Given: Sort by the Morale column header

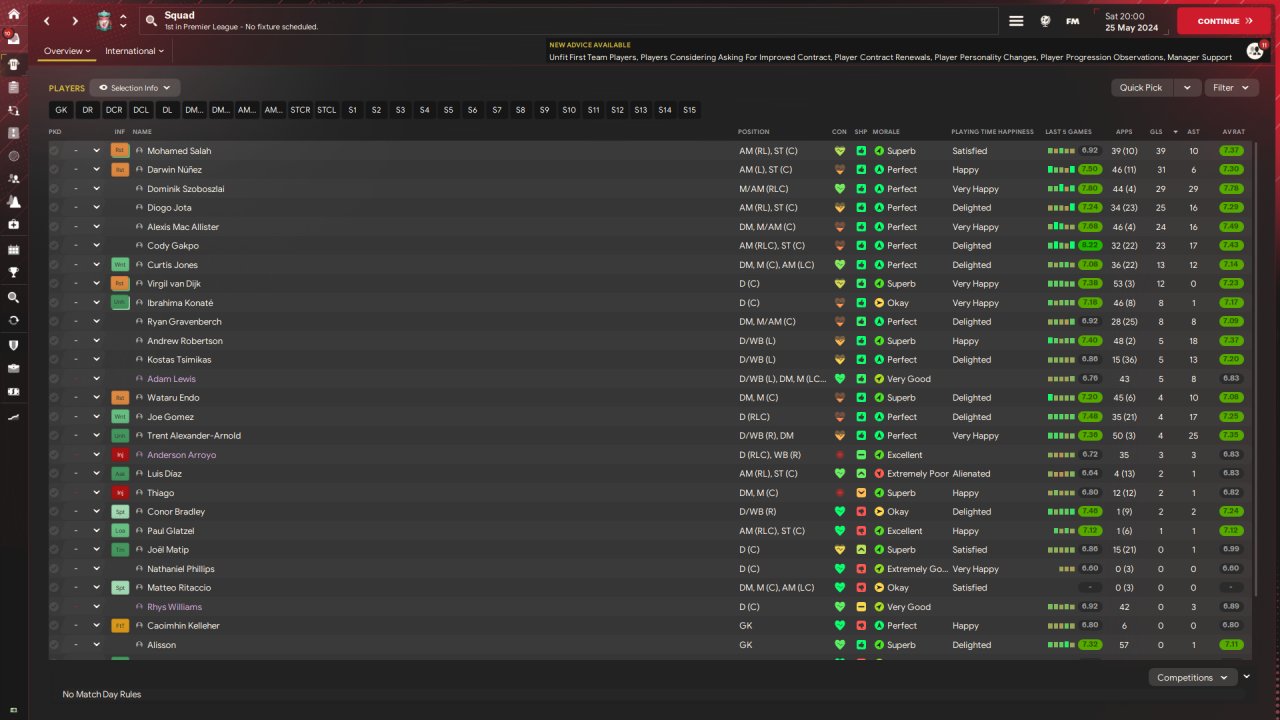Looking at the screenshot, I should (x=886, y=132).
